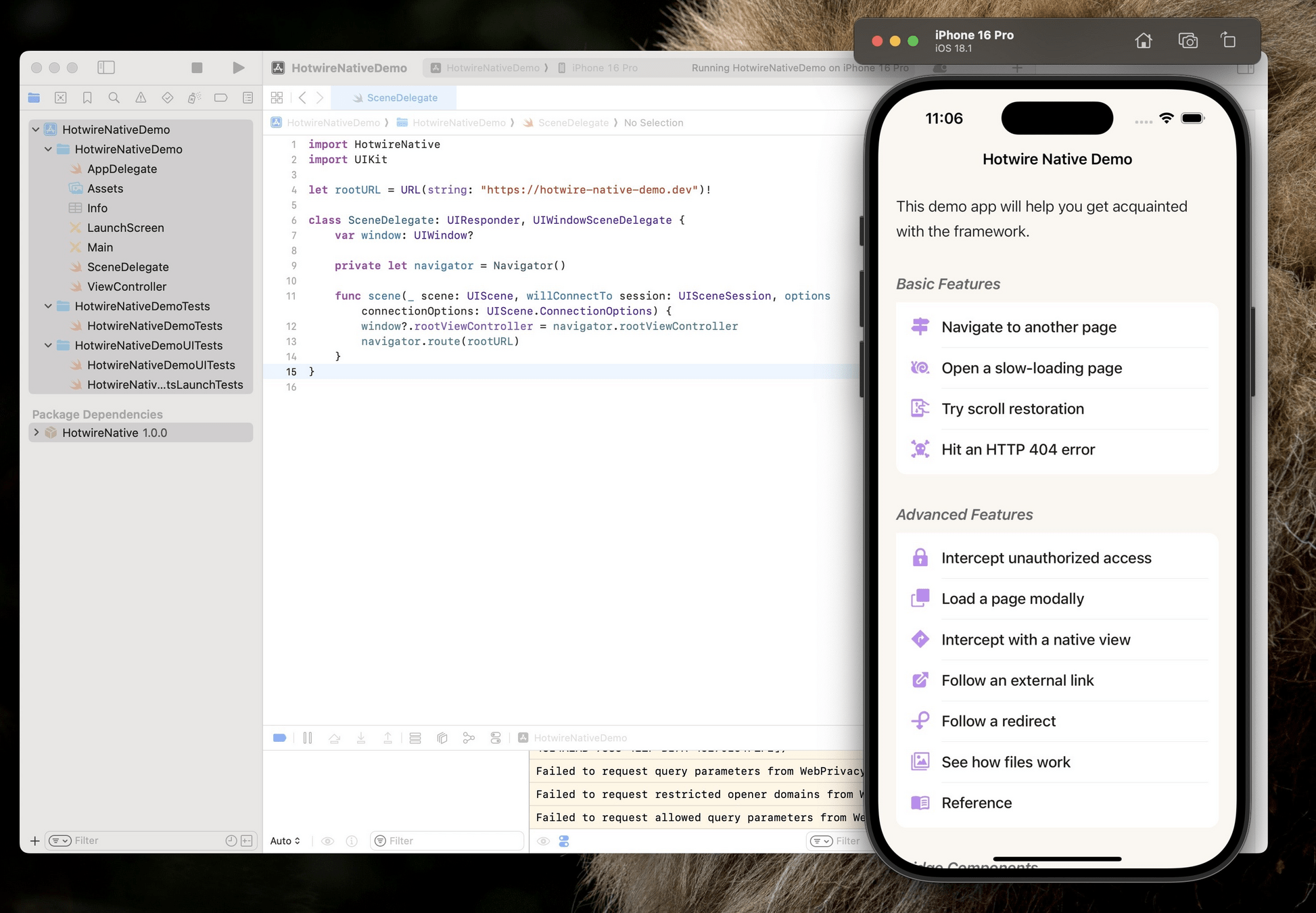
Task: Open ViewController in the project navigator
Action: click(126, 286)
